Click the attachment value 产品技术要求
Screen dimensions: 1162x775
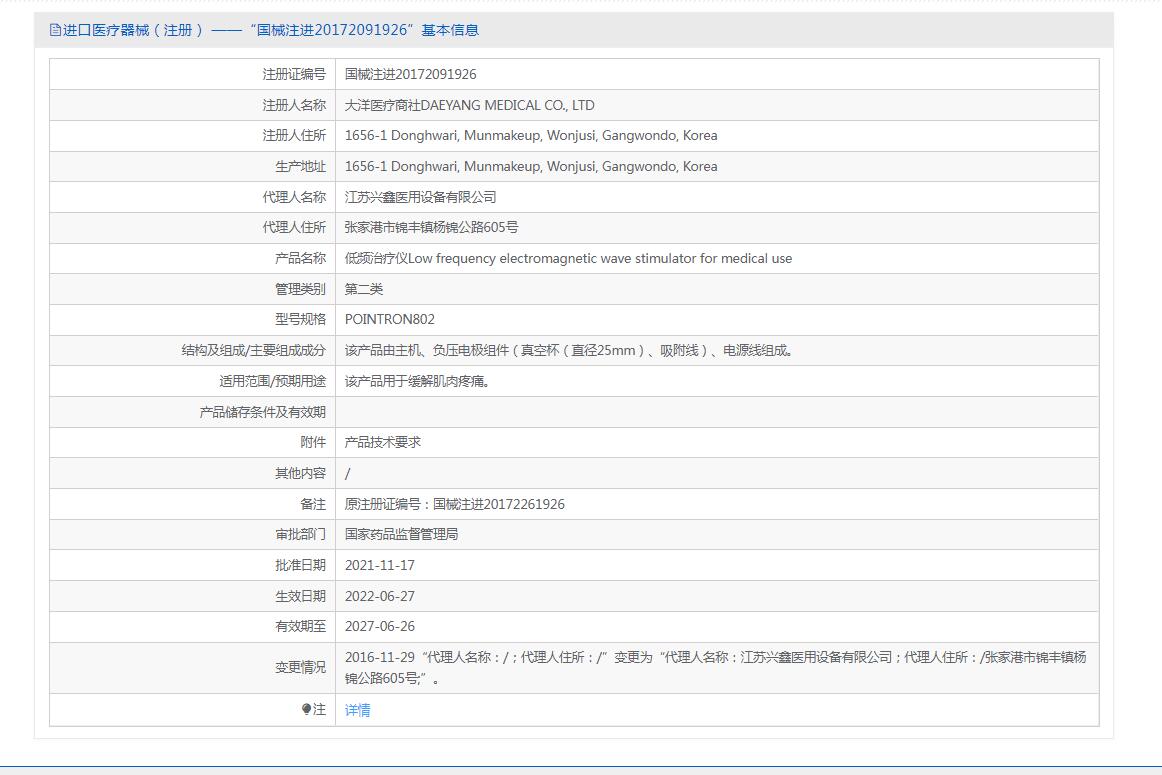(x=383, y=442)
